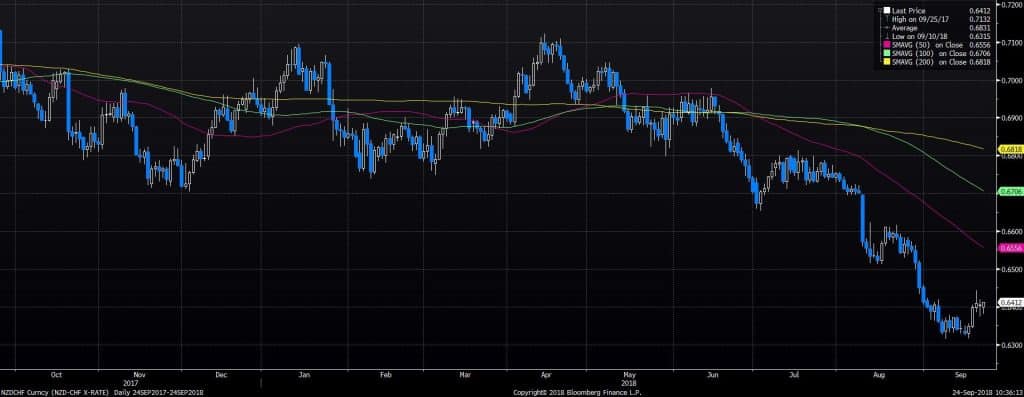Click the white Last Price legend swatch
Viewport: 1024px width, 397px height.
(887, 10)
